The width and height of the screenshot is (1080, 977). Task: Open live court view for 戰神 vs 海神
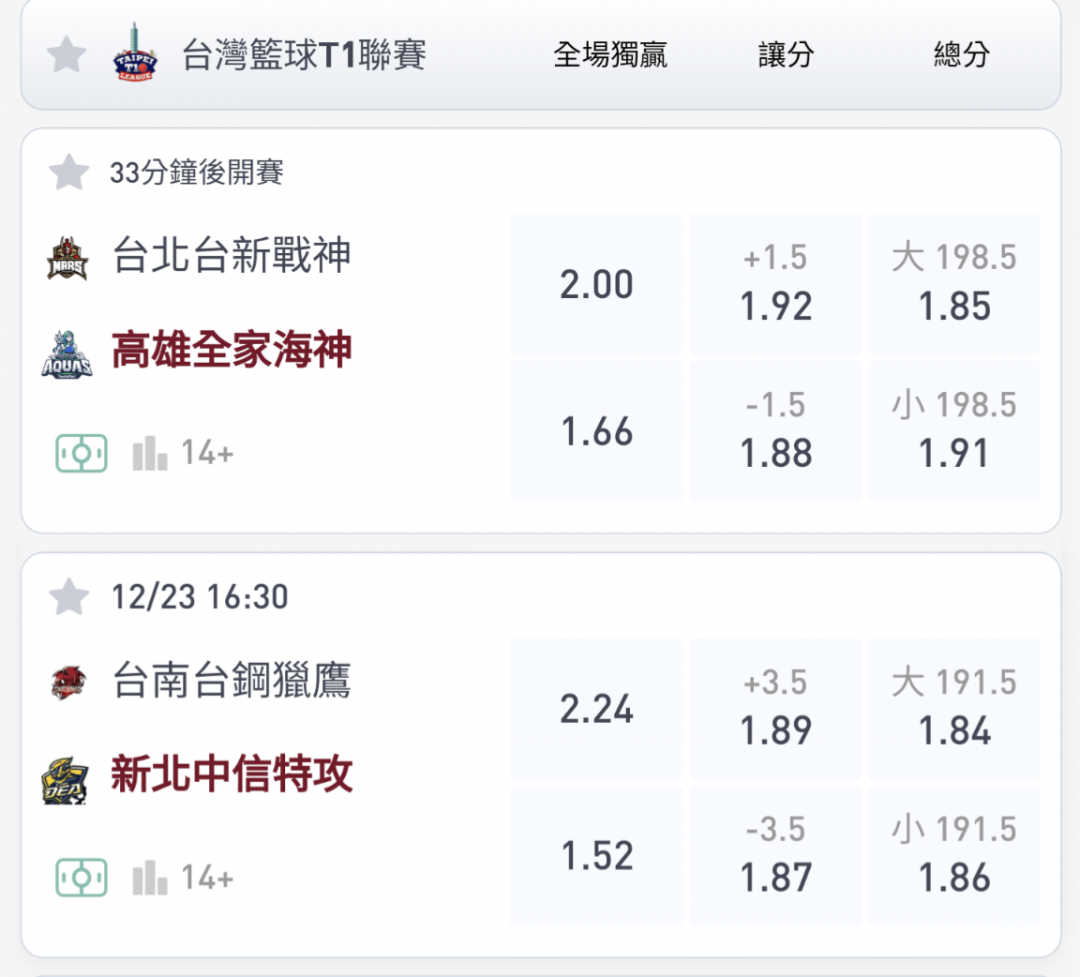(x=81, y=453)
